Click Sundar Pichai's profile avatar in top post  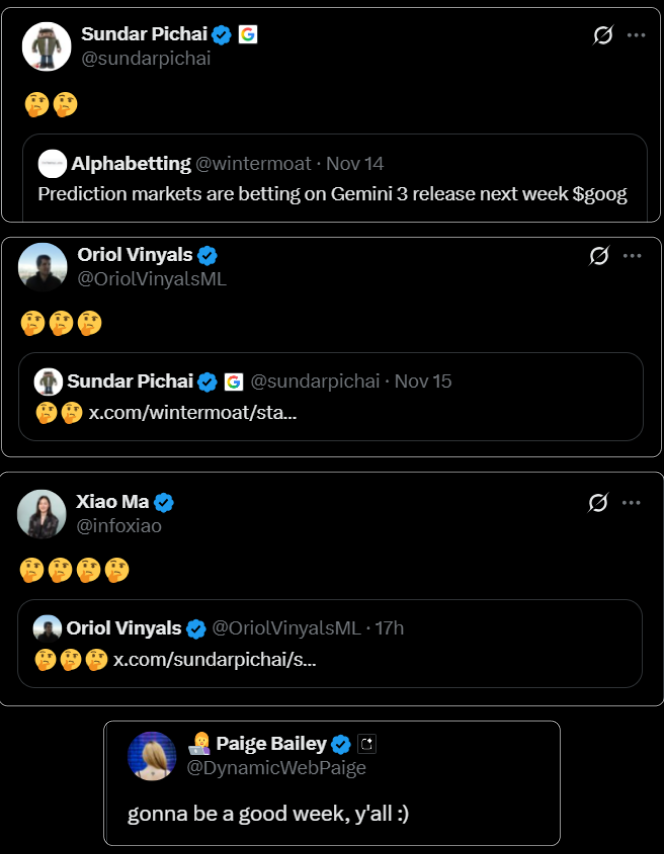click(46, 46)
